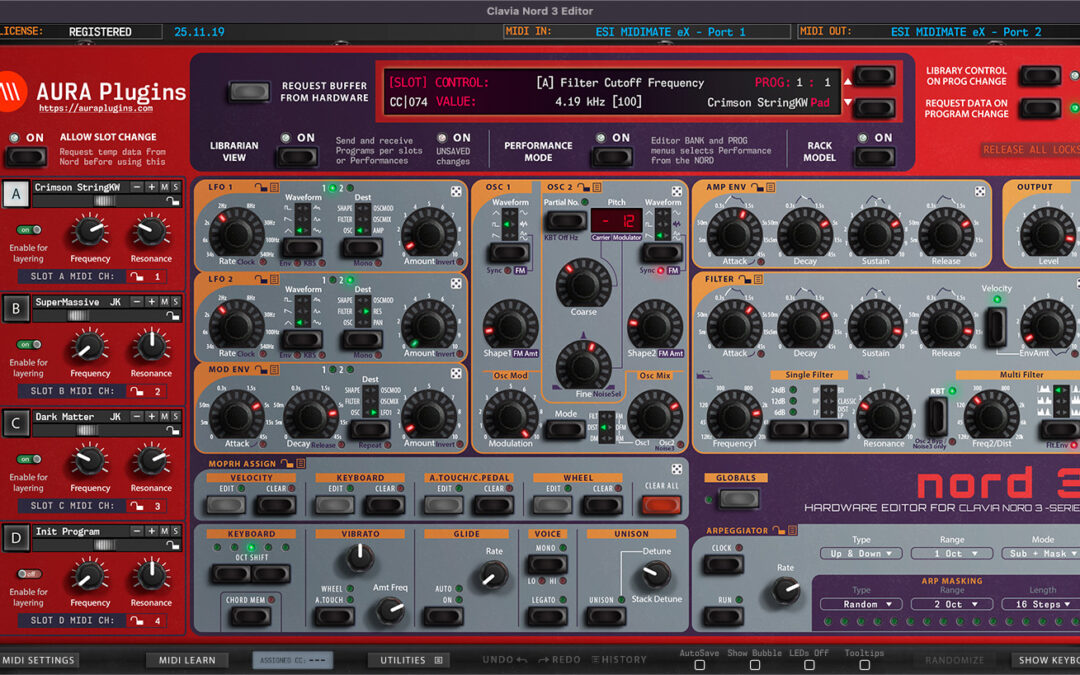Viewport: 1080px width, 675px height.
Task: Open the Arp Masking Length dropdown showing 16 Steps
Action: [x=1040, y=604]
